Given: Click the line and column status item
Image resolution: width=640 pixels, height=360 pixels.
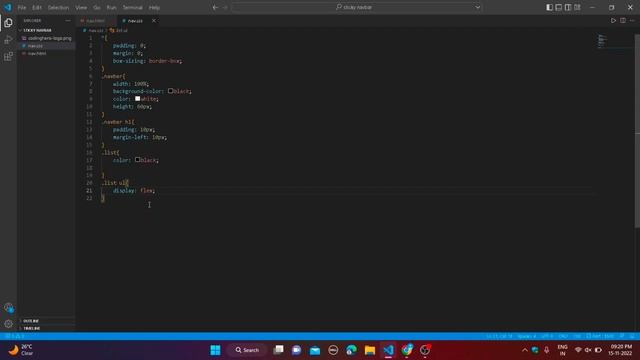Looking at the screenshot, I should (x=499, y=336).
